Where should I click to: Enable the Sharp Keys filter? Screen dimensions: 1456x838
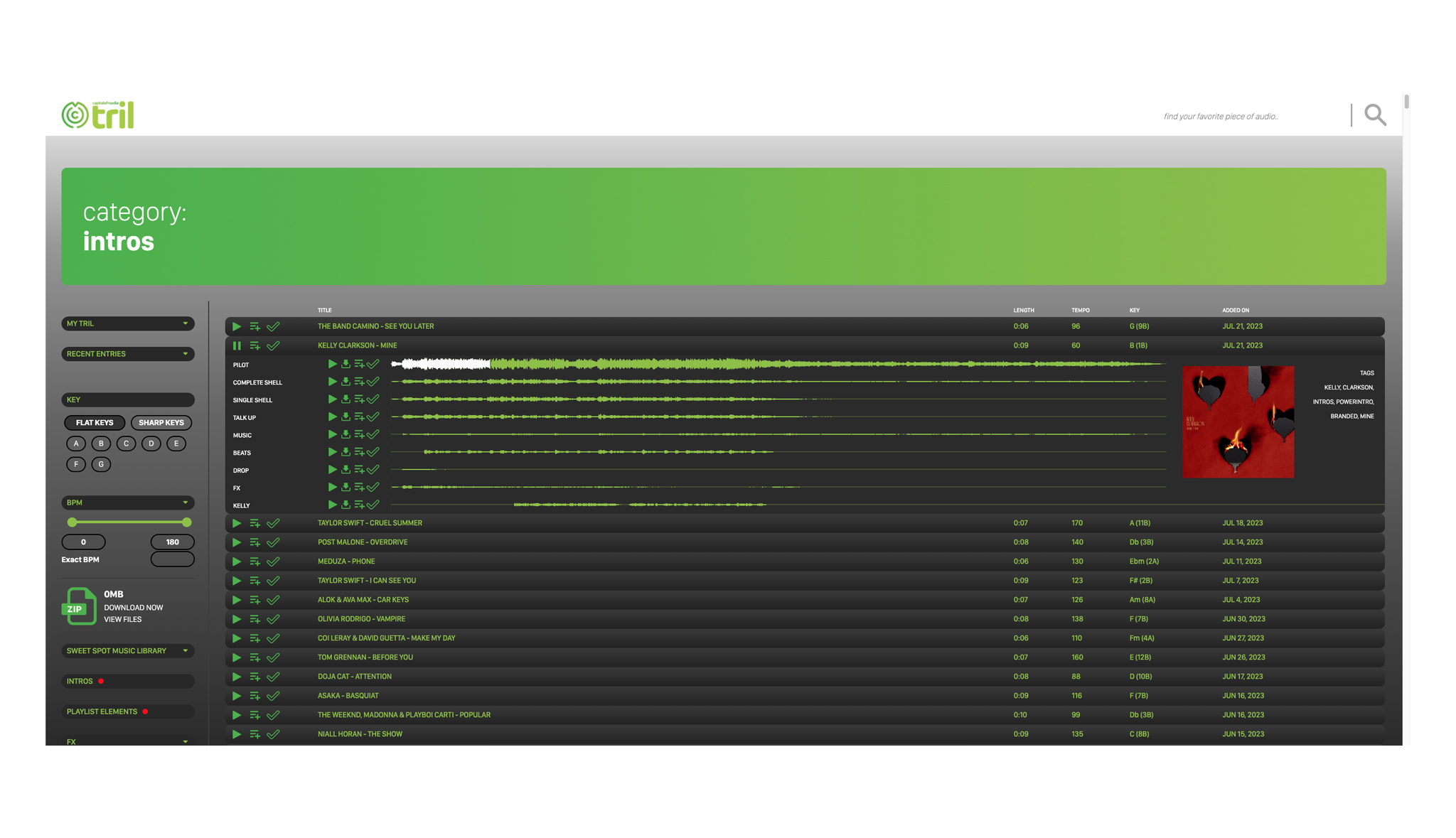[x=161, y=423]
